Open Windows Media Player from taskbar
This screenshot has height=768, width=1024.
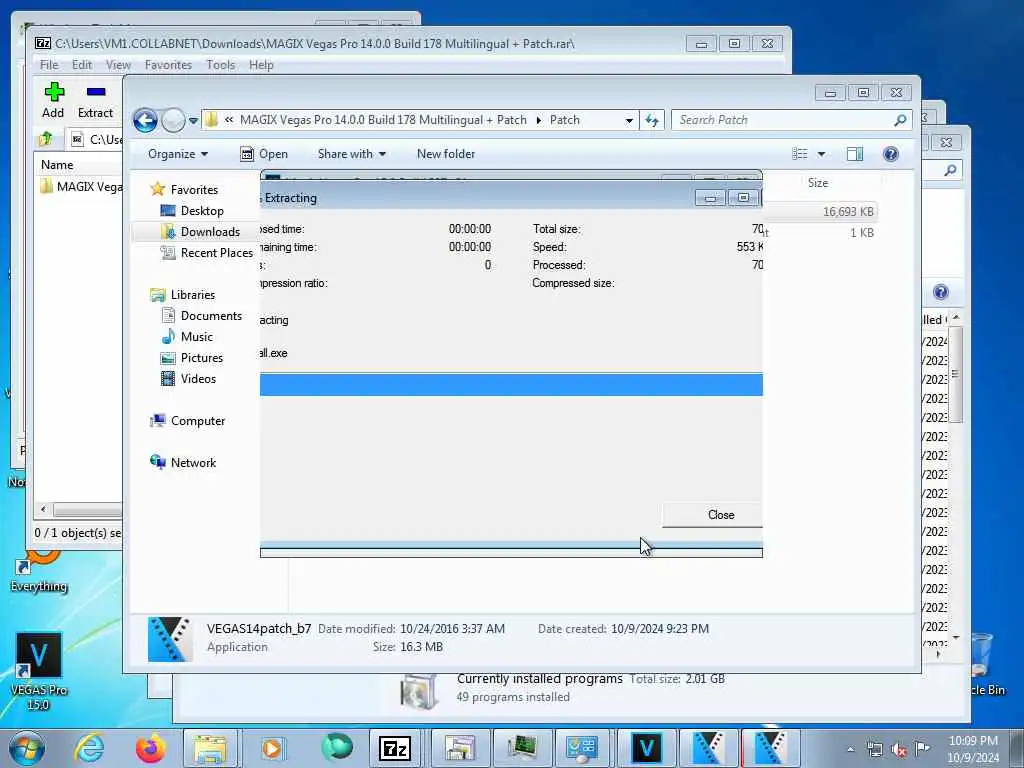pos(271,748)
